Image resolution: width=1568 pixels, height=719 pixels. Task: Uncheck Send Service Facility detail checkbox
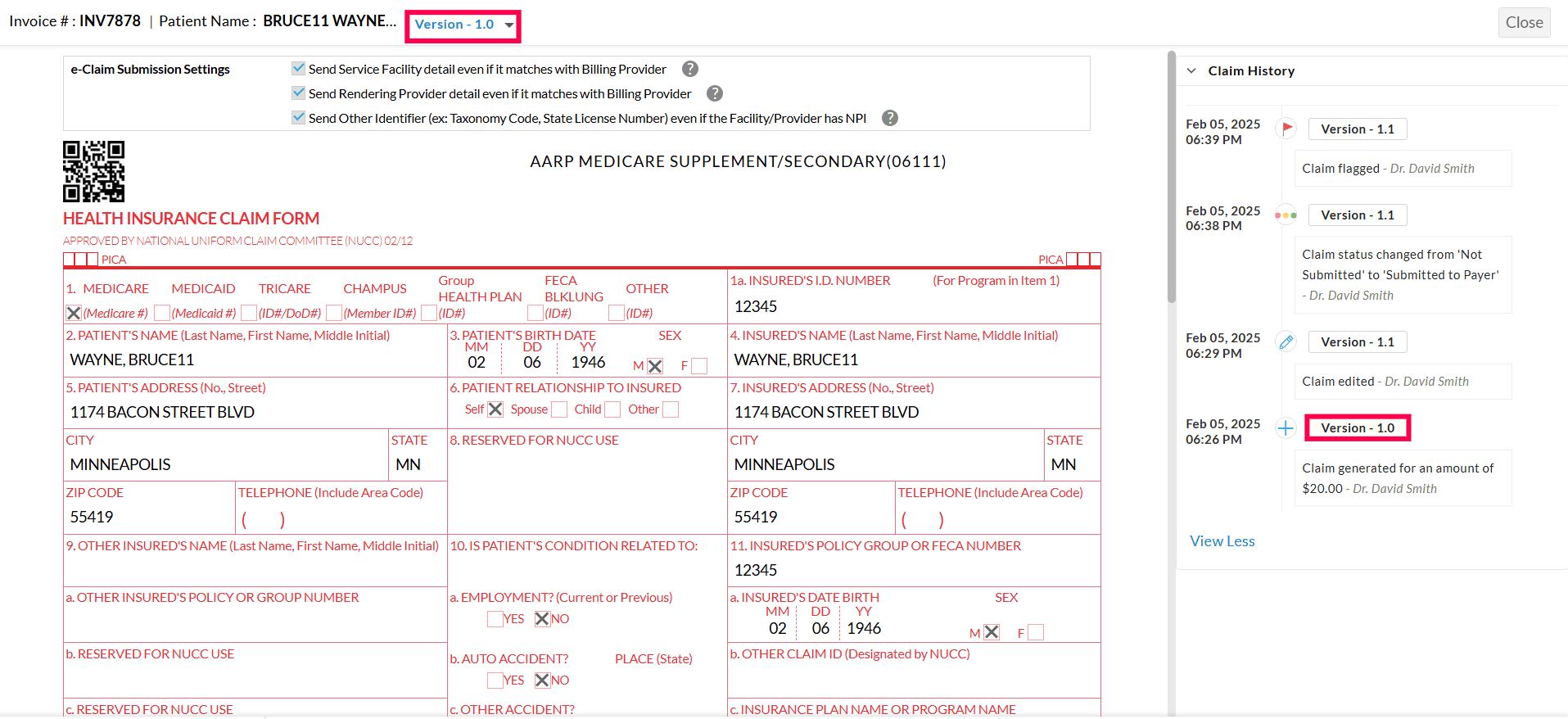point(299,69)
